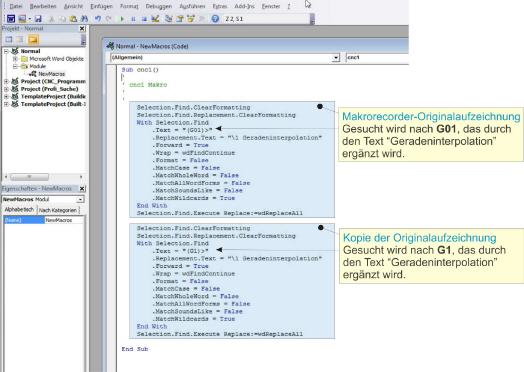Click the Paste clipboard toolbar icon

click(x=73, y=19)
